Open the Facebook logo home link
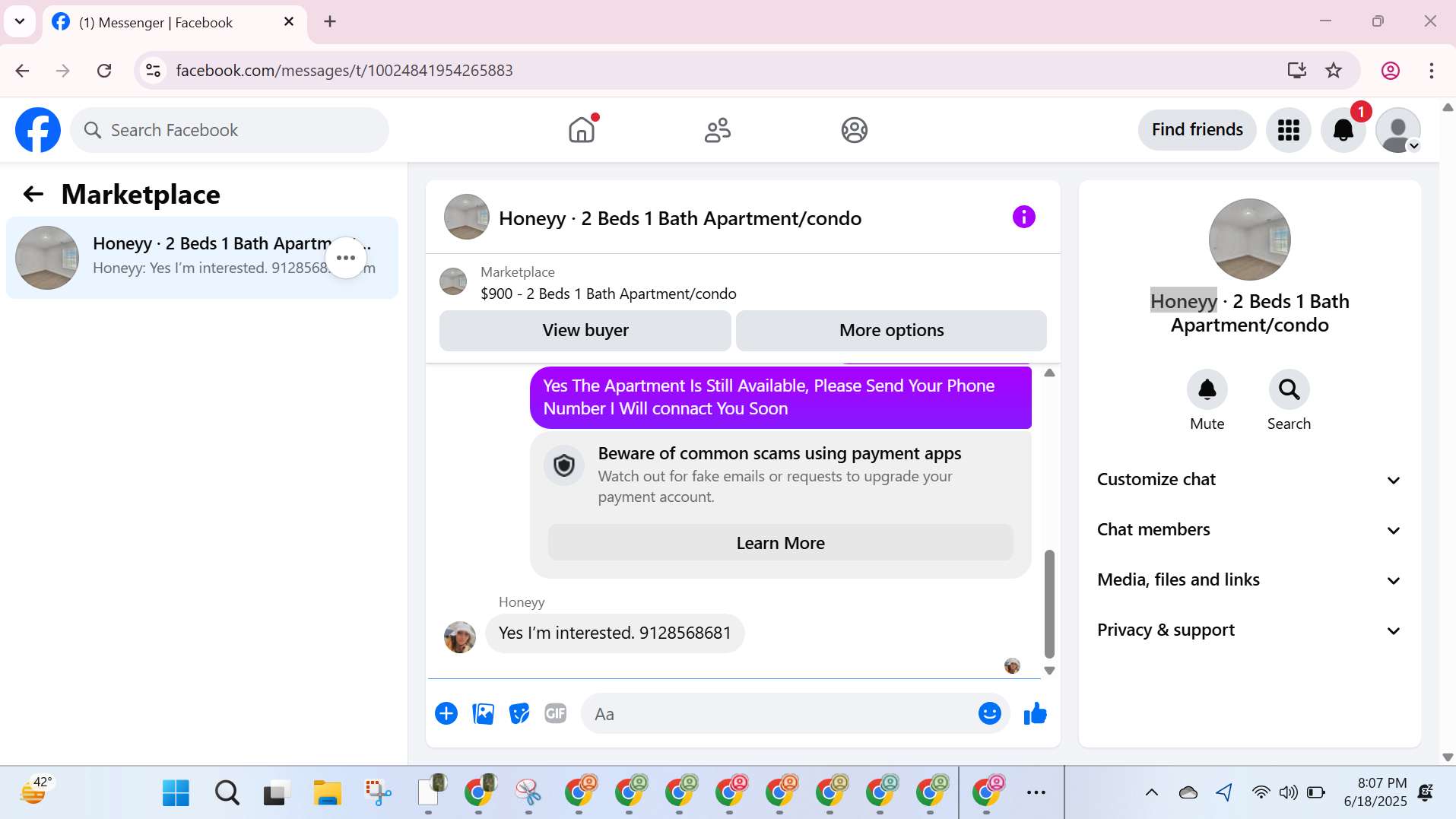 click(x=38, y=130)
